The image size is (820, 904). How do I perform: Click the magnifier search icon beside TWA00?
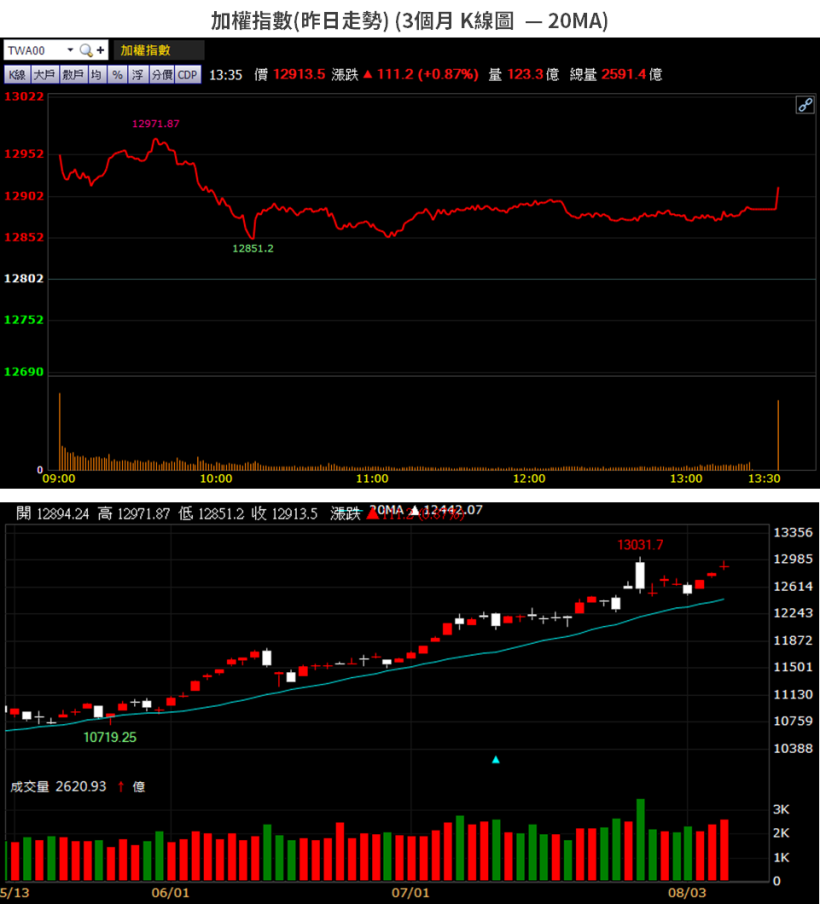[x=86, y=50]
